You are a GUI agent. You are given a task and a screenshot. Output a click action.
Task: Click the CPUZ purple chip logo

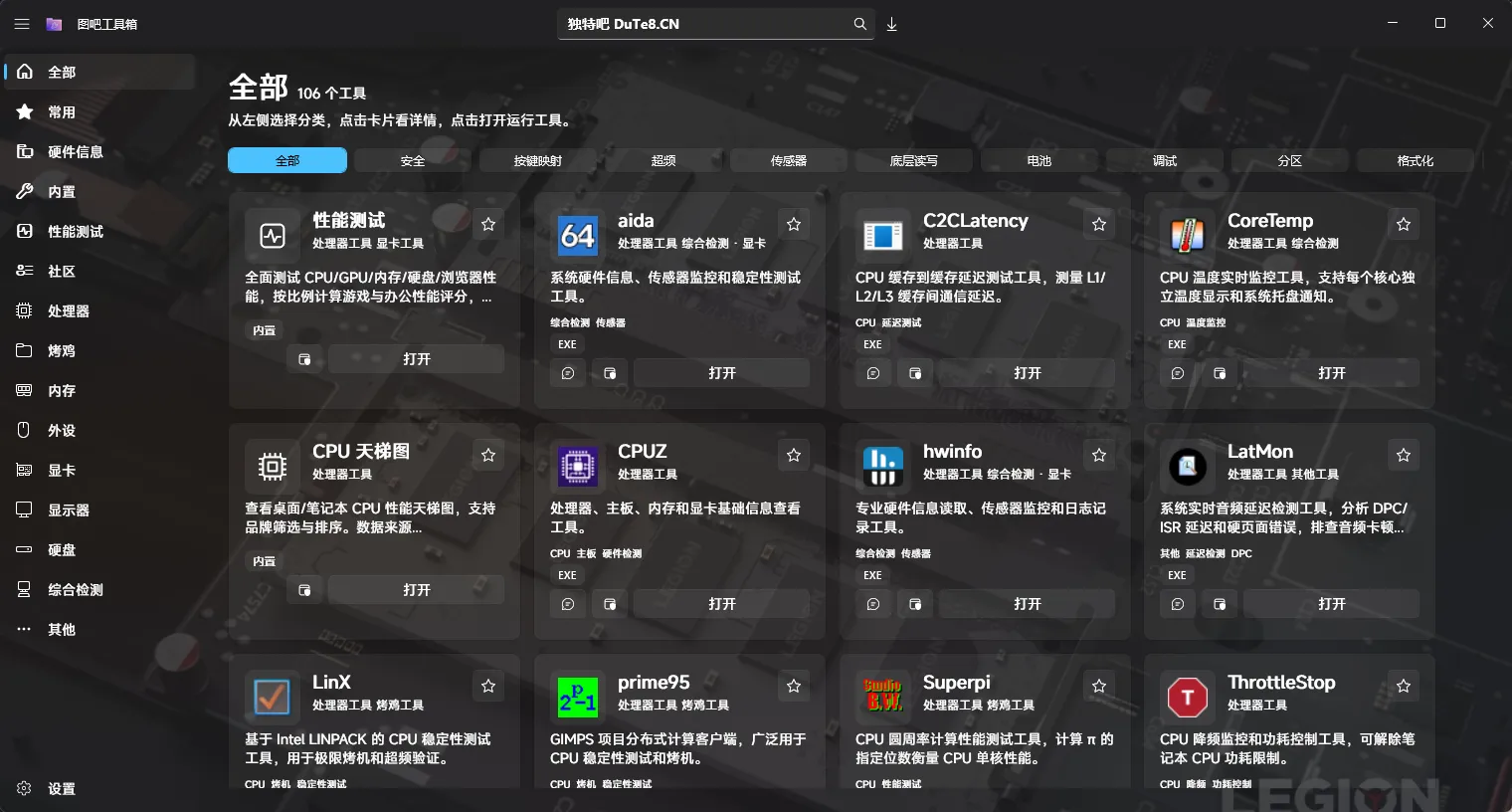point(578,467)
